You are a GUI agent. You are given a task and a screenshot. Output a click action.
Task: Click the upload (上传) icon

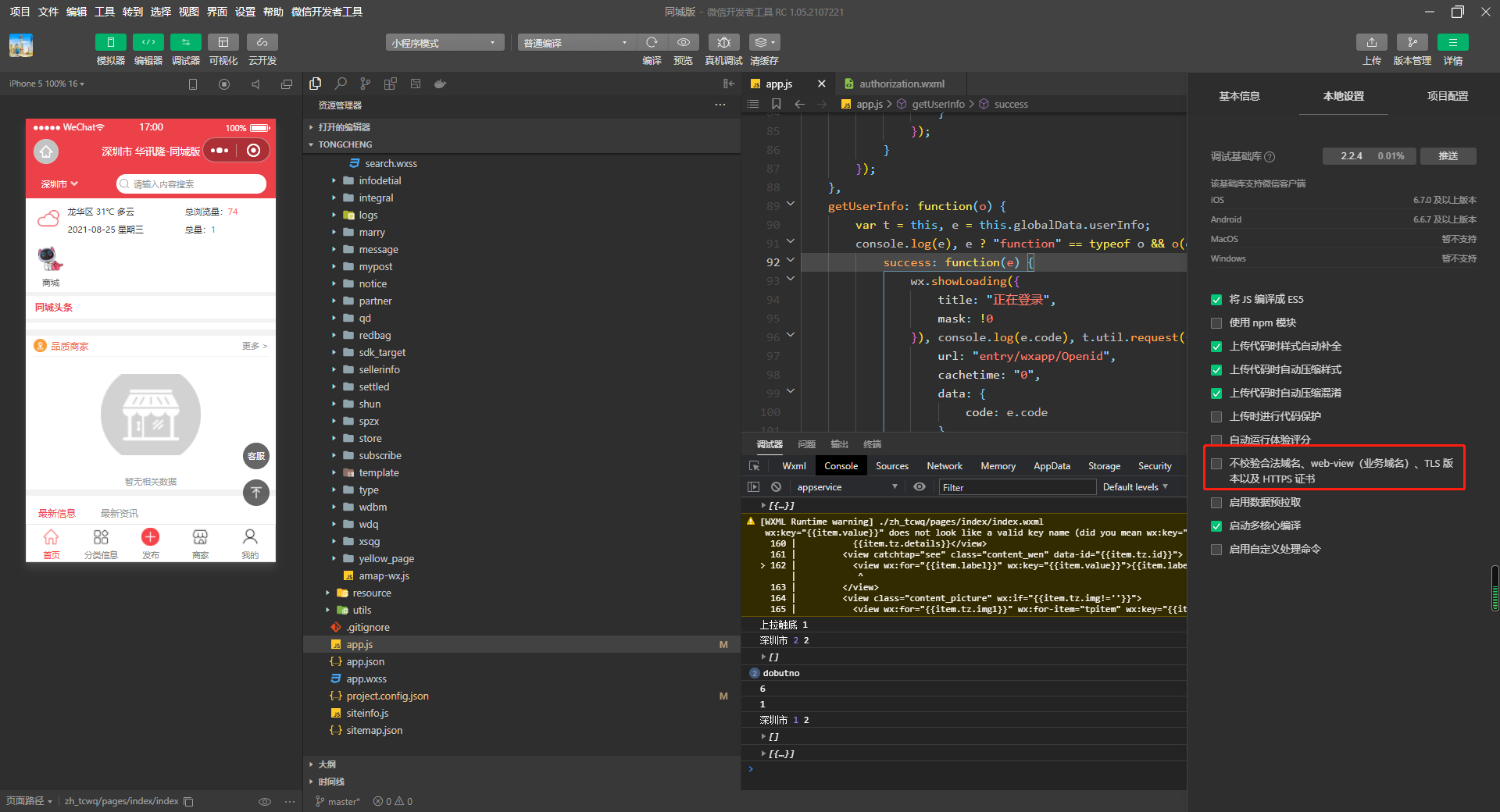pos(1371,42)
